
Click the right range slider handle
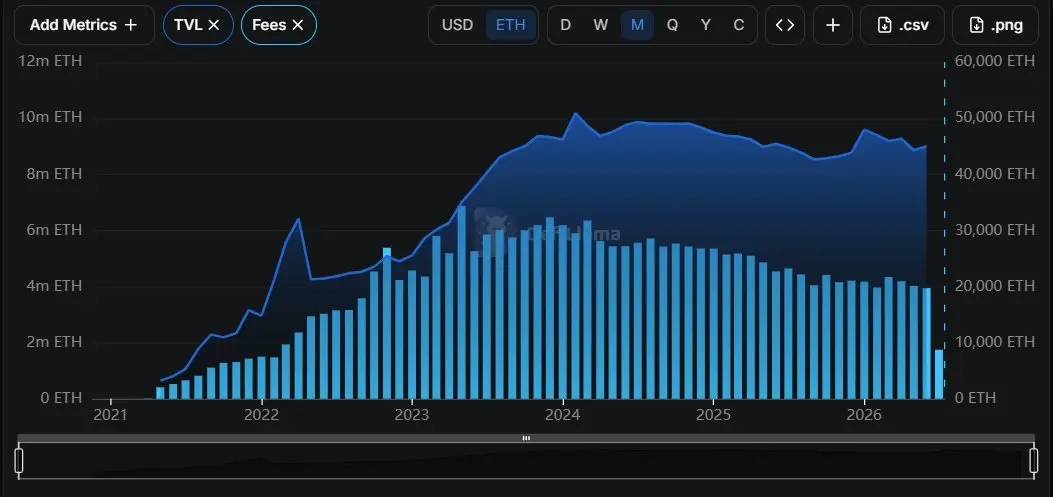(x=1034, y=460)
